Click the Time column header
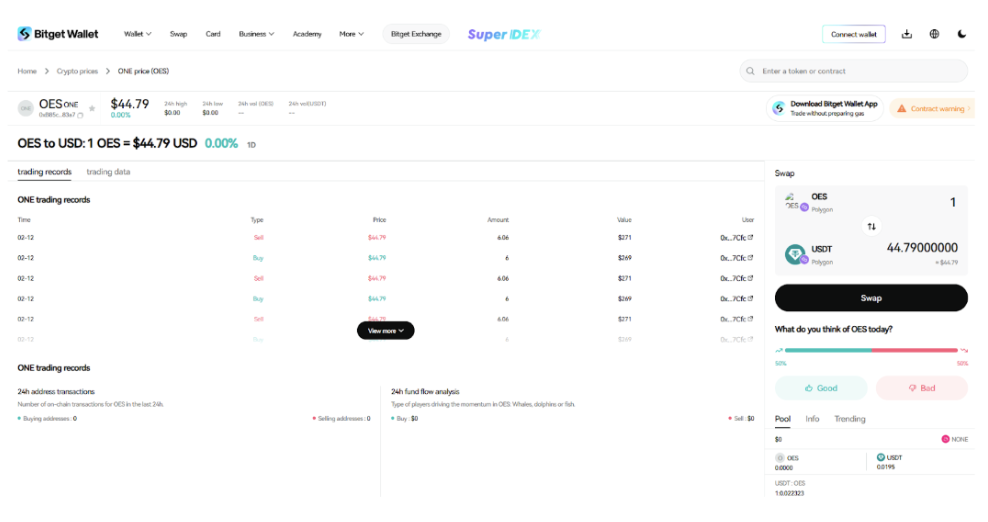This screenshot has width=988, height=522. [x=24, y=220]
